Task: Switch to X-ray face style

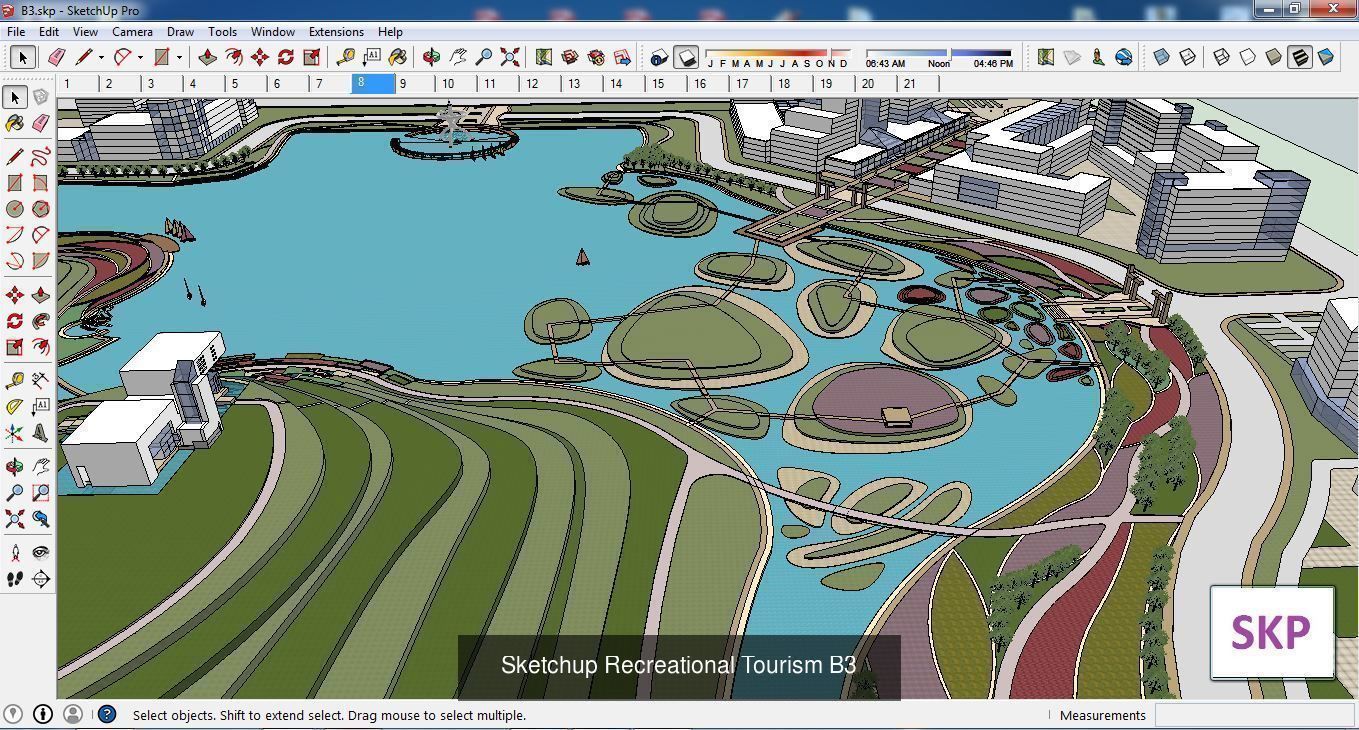Action: tap(1161, 57)
